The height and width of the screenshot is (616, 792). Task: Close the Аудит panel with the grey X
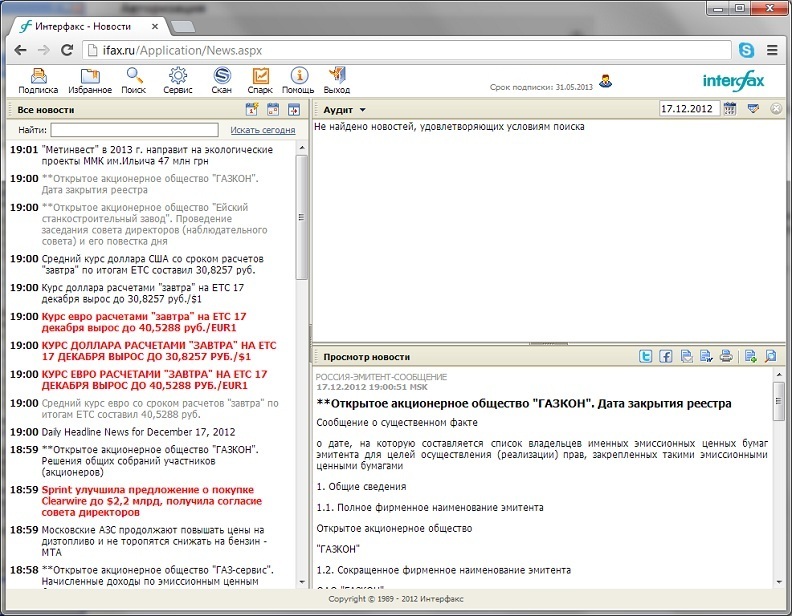tap(776, 109)
